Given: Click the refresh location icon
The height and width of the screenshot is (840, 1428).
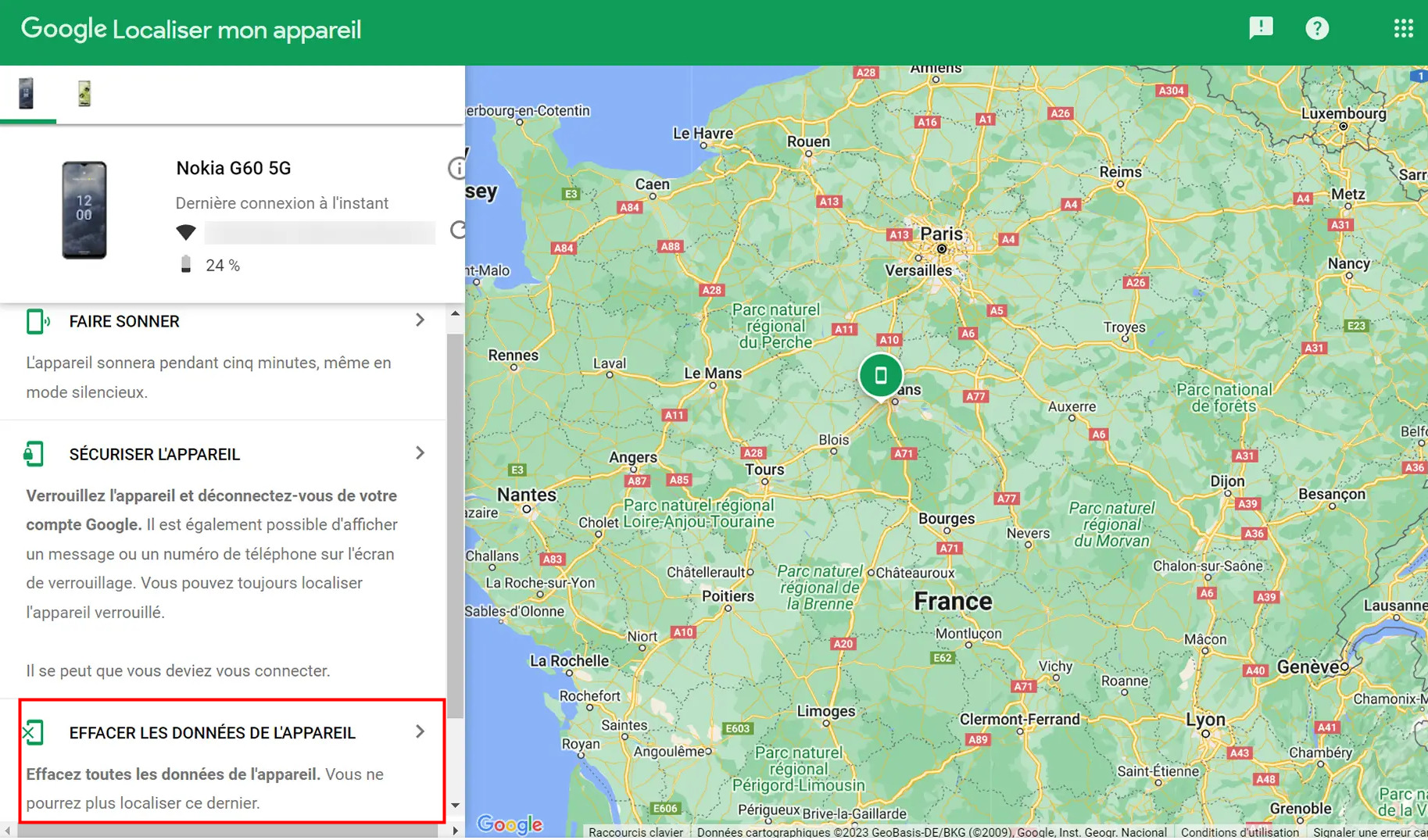Looking at the screenshot, I should click(459, 230).
